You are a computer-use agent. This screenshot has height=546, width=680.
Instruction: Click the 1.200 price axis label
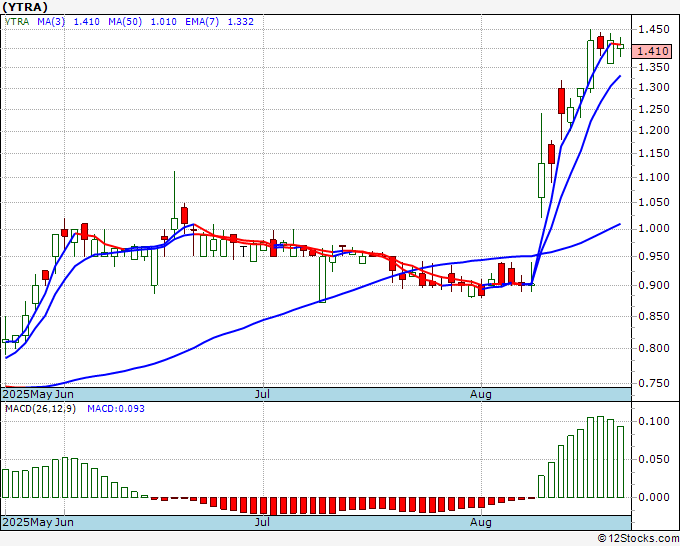point(654,130)
